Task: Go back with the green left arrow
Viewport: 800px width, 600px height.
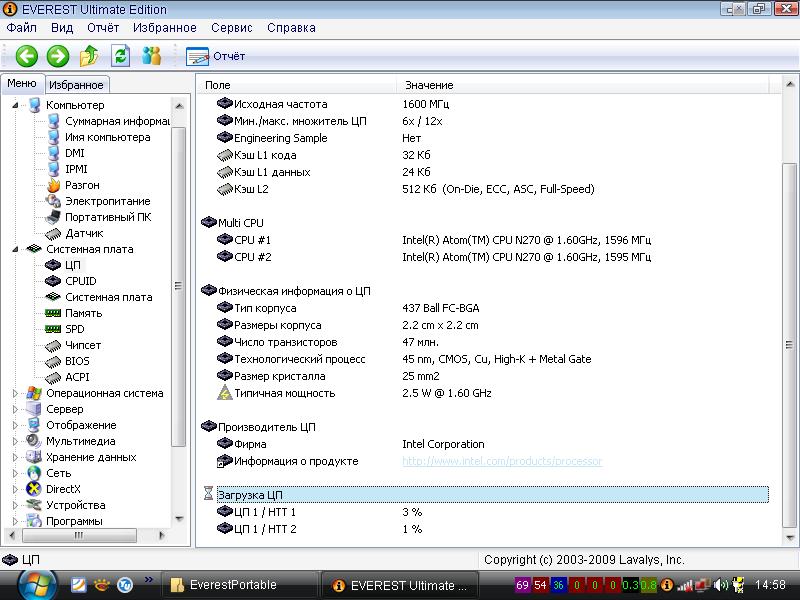Action: pos(27,56)
